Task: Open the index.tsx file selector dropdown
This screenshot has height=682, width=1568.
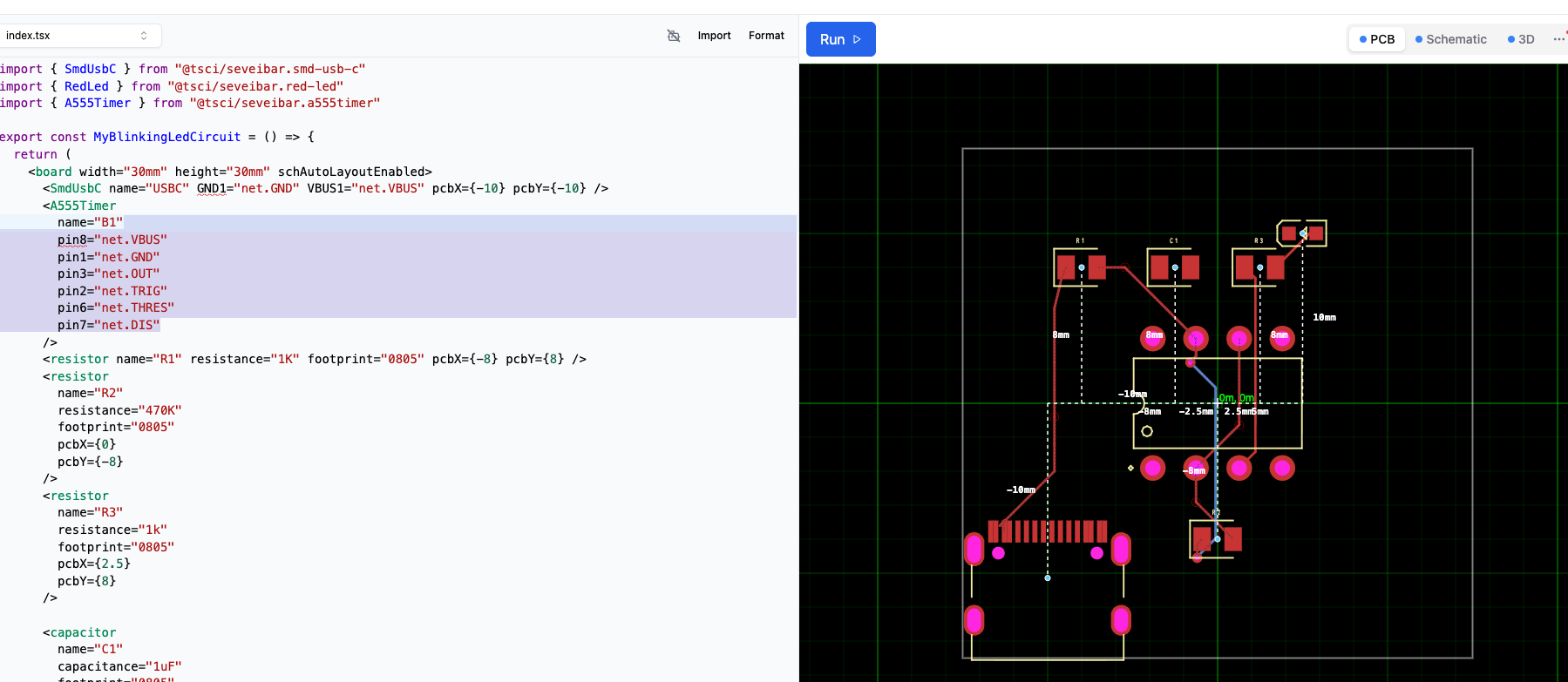Action: [79, 36]
